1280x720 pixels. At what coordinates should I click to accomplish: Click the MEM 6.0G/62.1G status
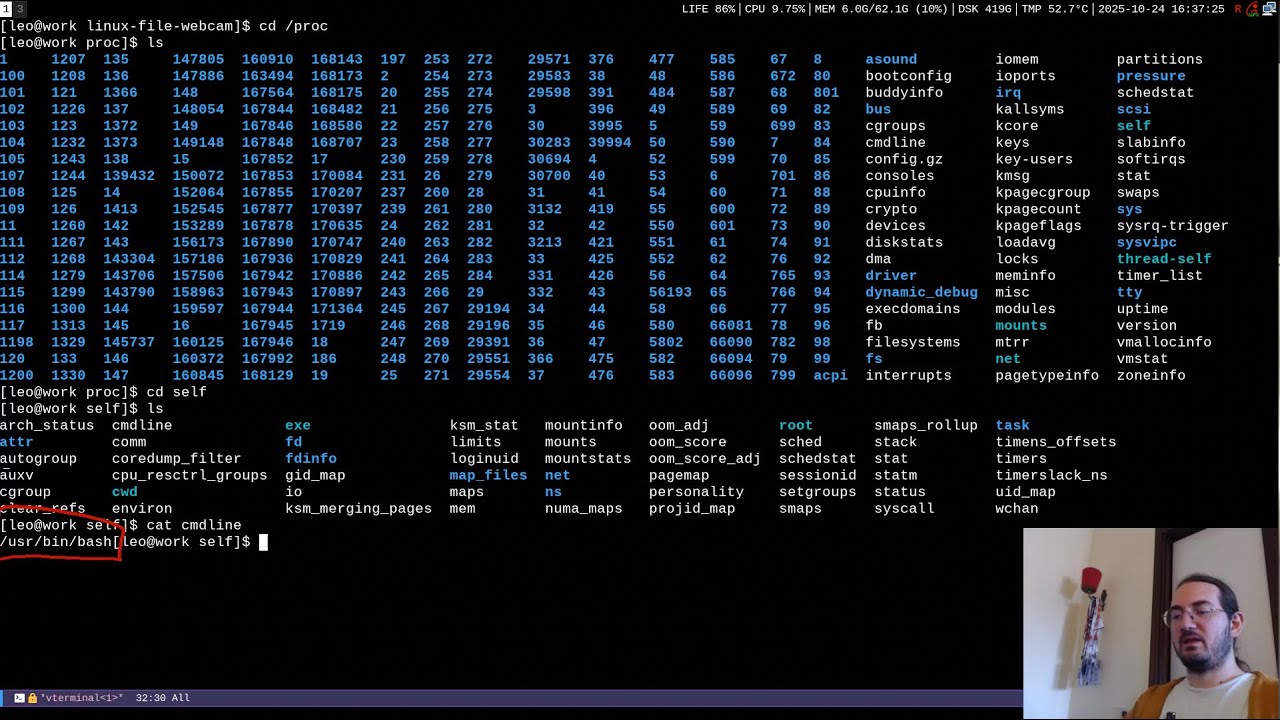coord(880,9)
